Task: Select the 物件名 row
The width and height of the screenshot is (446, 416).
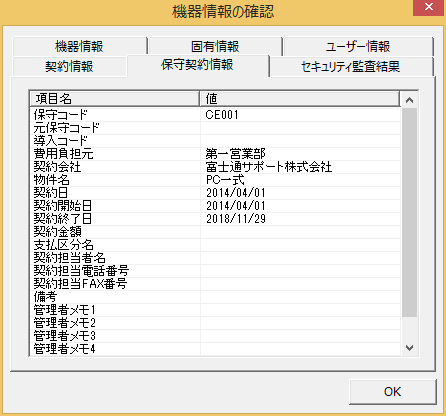Action: click(x=215, y=180)
